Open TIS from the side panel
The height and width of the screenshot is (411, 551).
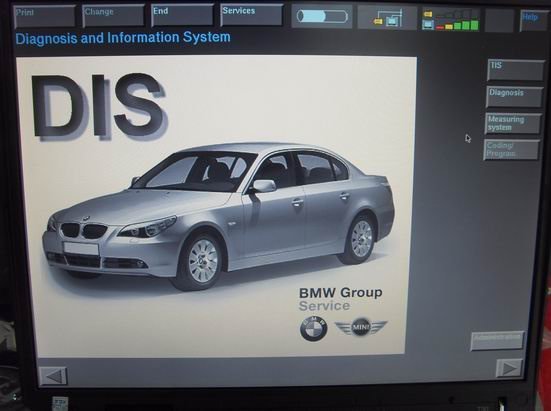coord(516,70)
